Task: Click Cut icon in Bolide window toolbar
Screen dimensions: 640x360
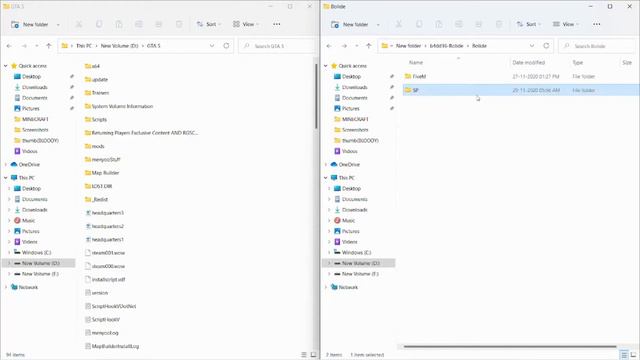Action: [399, 24]
